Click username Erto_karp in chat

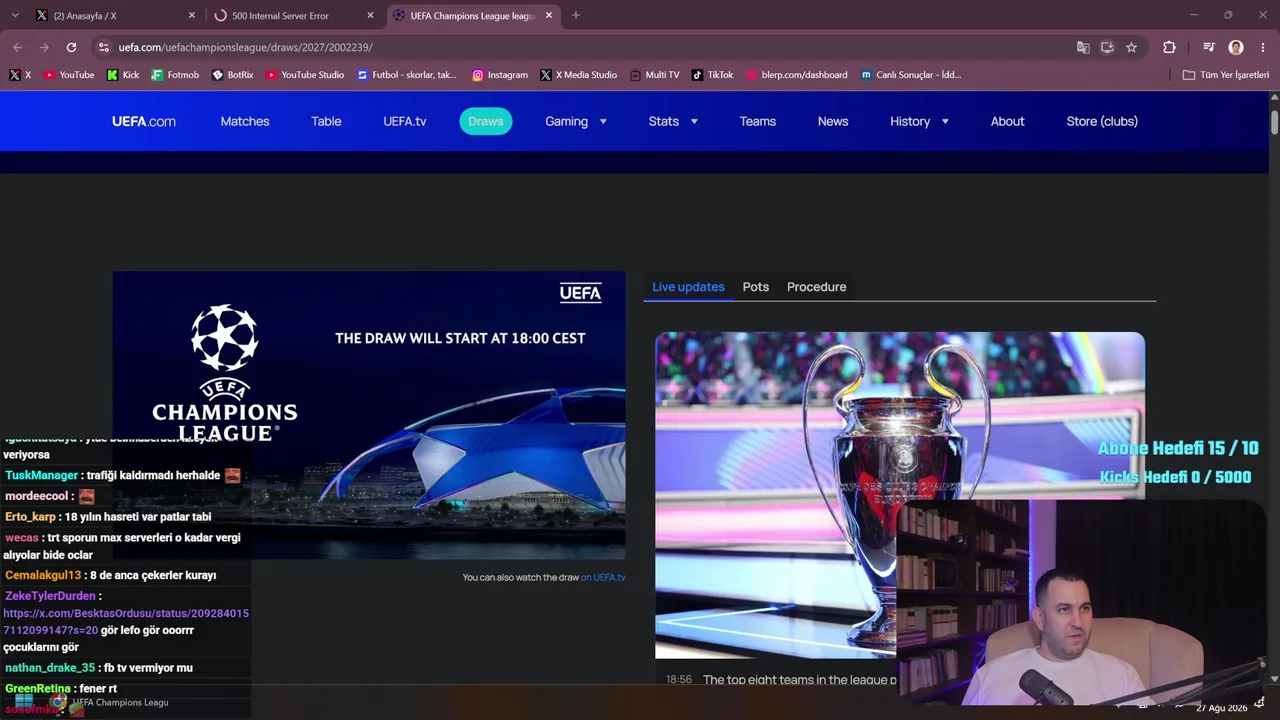(x=30, y=517)
